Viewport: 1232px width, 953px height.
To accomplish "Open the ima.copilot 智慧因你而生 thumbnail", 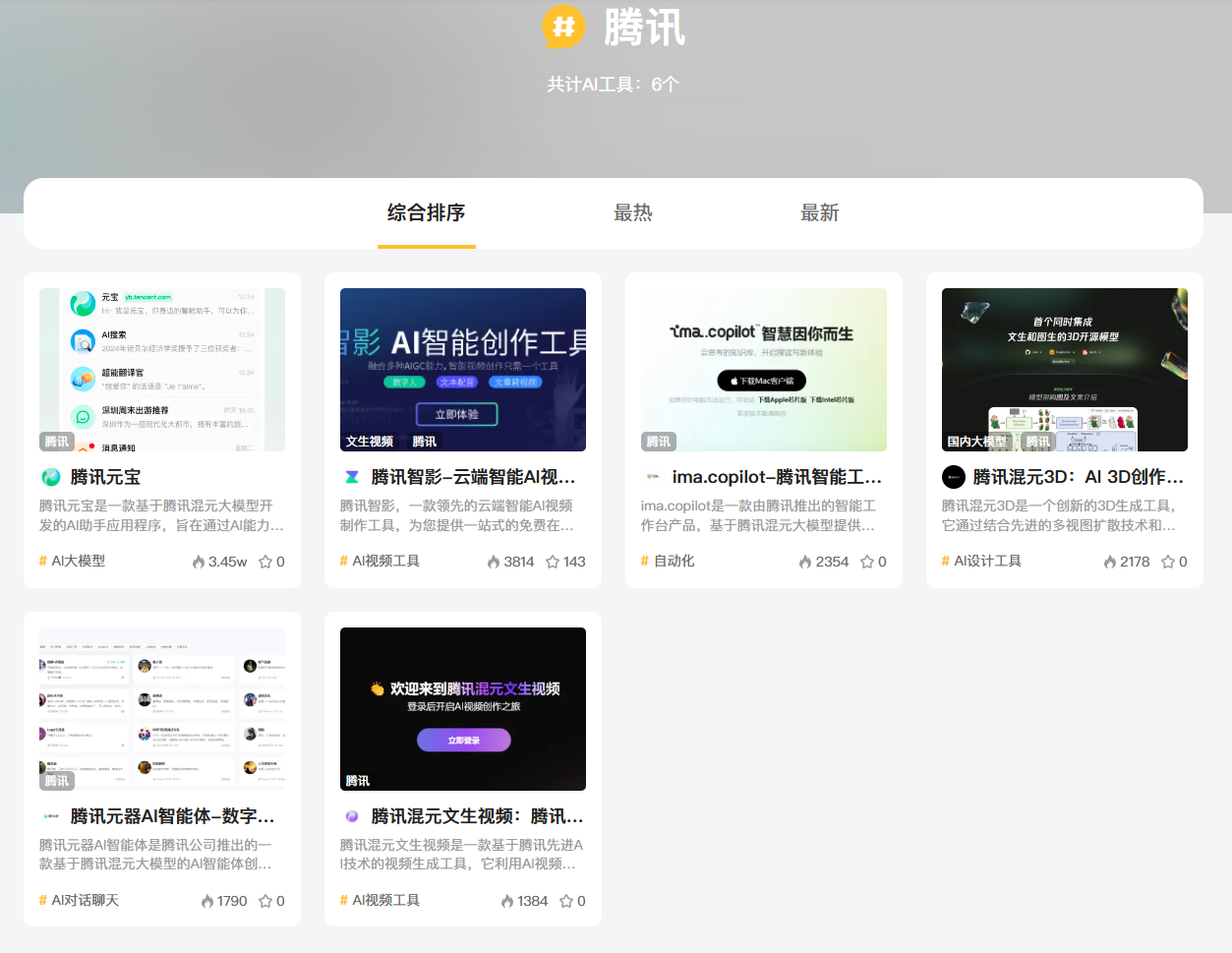I will (764, 370).
